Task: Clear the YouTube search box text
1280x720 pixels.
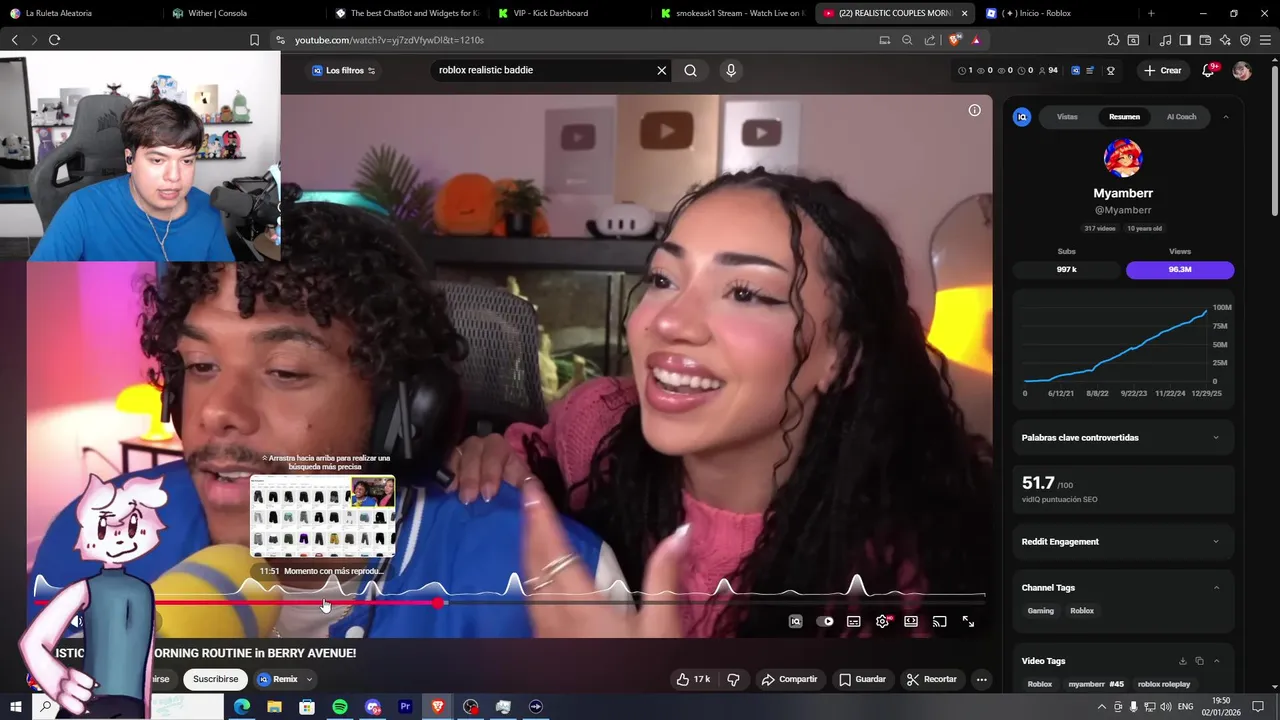Action: [661, 70]
